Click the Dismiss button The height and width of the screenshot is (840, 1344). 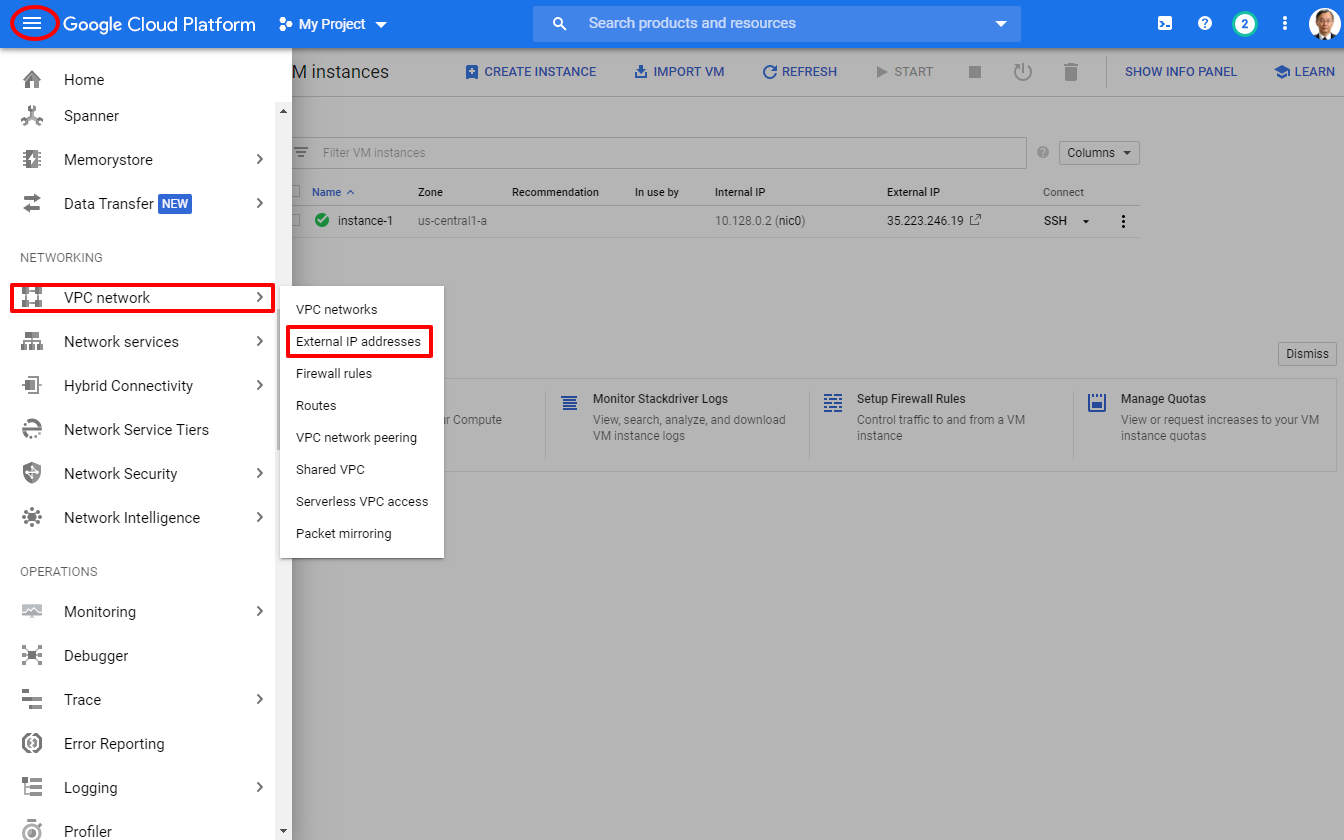(1307, 353)
